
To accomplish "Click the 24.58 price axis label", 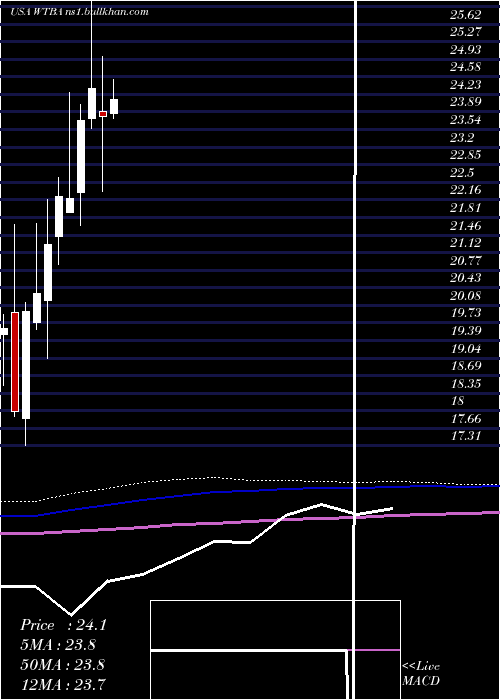I will pyautogui.click(x=466, y=67).
